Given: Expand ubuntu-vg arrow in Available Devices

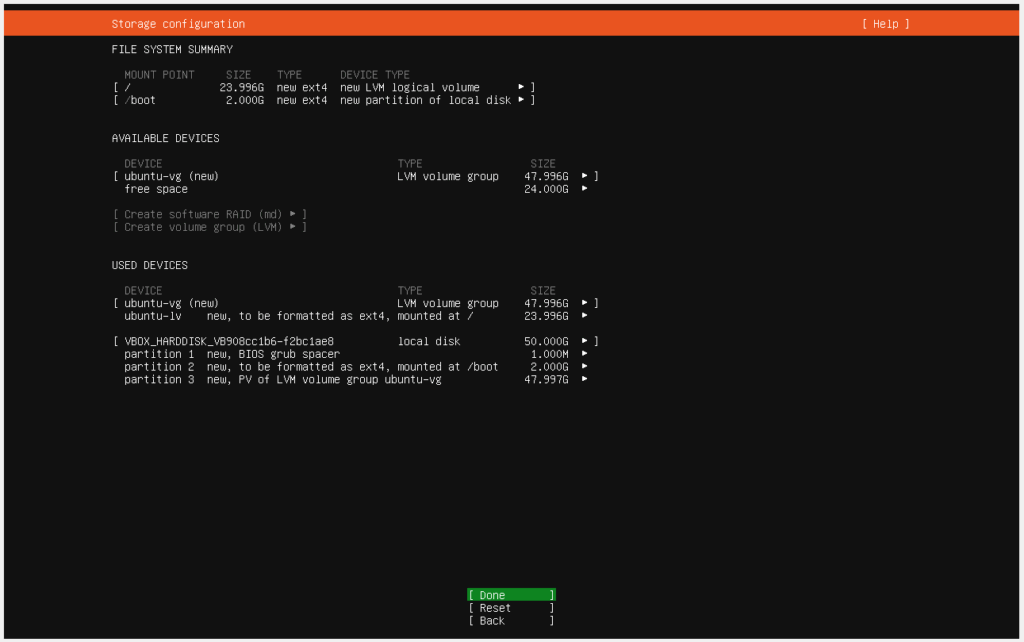Looking at the screenshot, I should pyautogui.click(x=585, y=176).
